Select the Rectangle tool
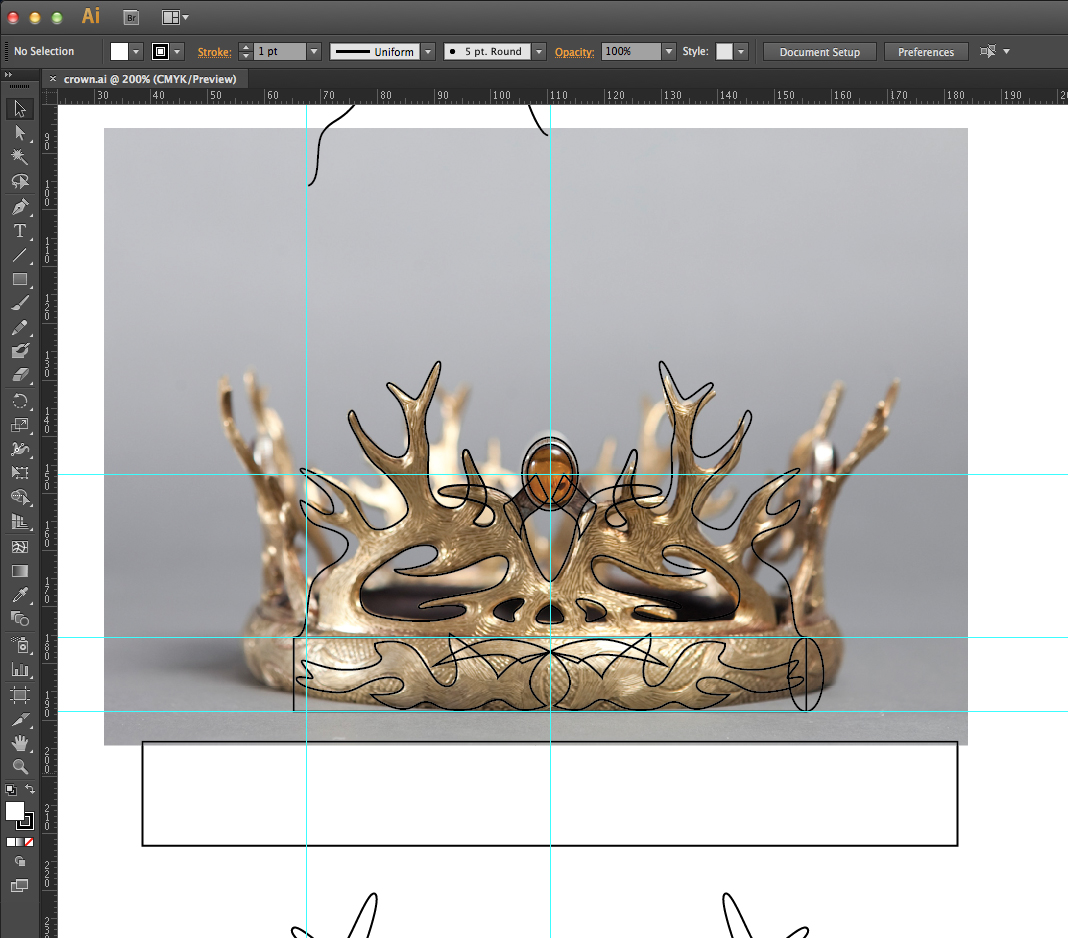The height and width of the screenshot is (938, 1068). (x=20, y=279)
